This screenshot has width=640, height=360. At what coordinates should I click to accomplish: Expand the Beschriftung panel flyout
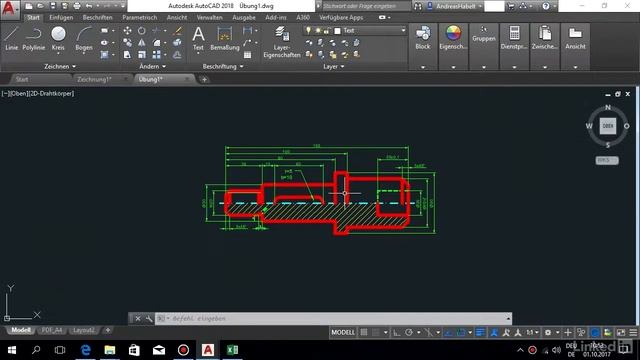(223, 66)
